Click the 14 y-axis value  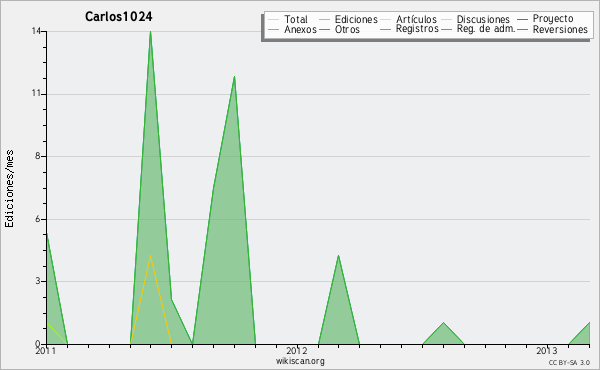(36, 31)
